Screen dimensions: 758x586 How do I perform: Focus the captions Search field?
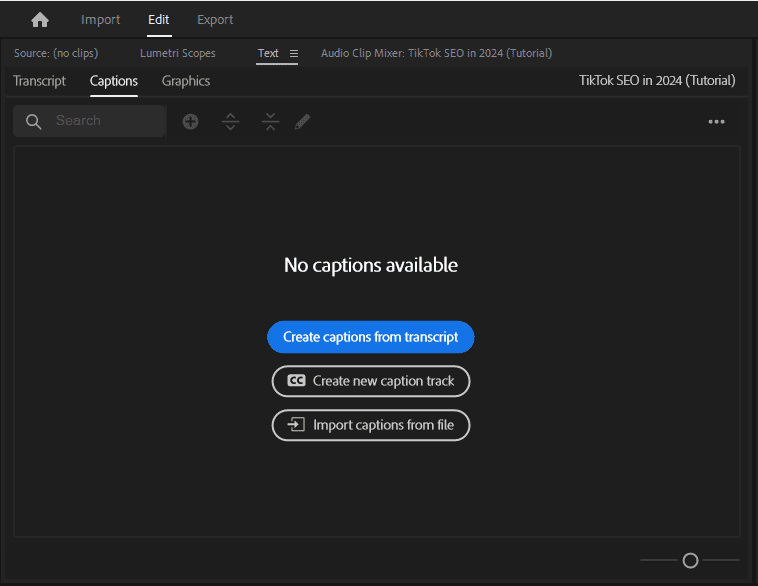89,121
